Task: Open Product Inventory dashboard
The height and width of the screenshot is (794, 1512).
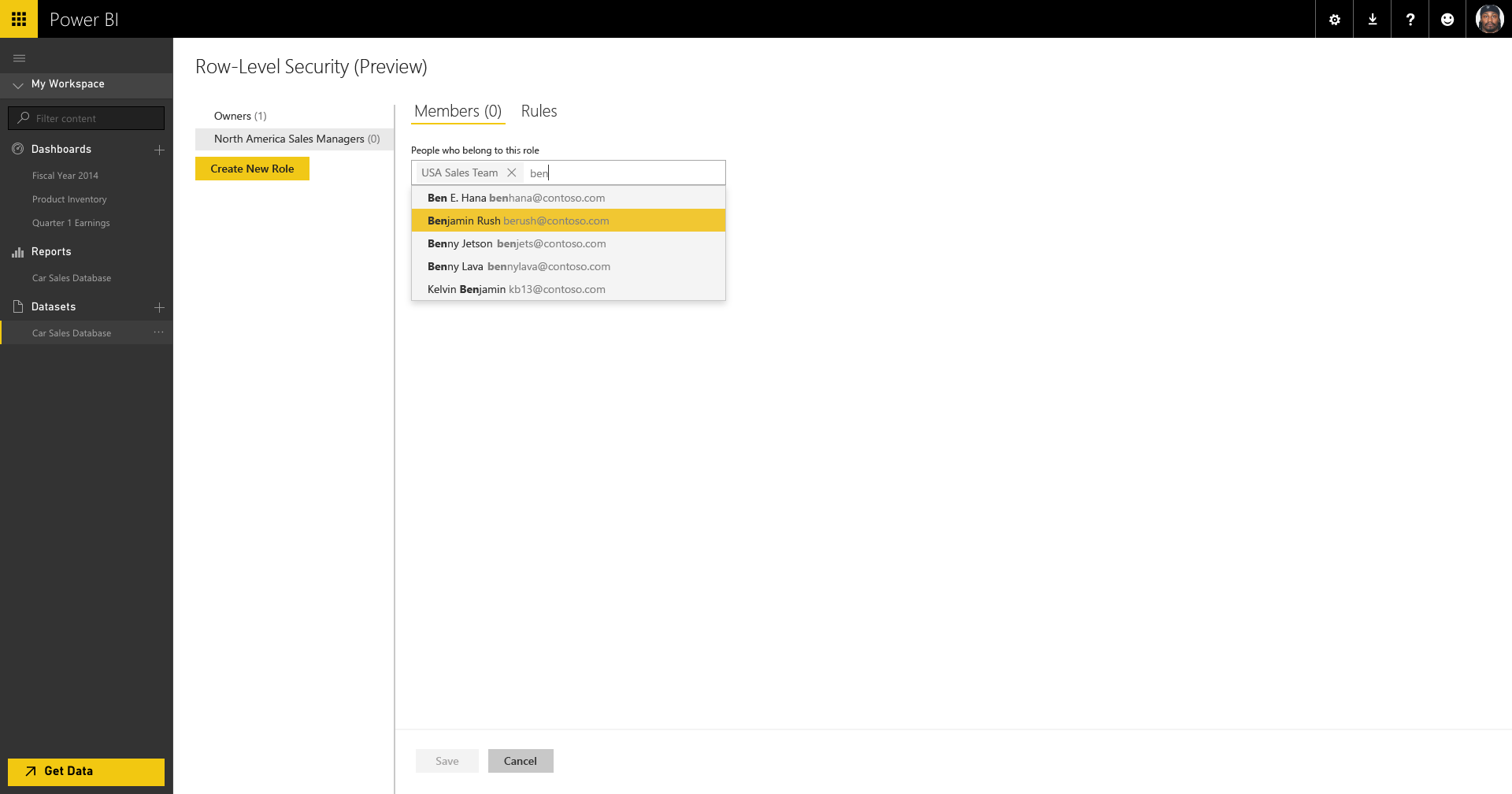Action: click(69, 199)
